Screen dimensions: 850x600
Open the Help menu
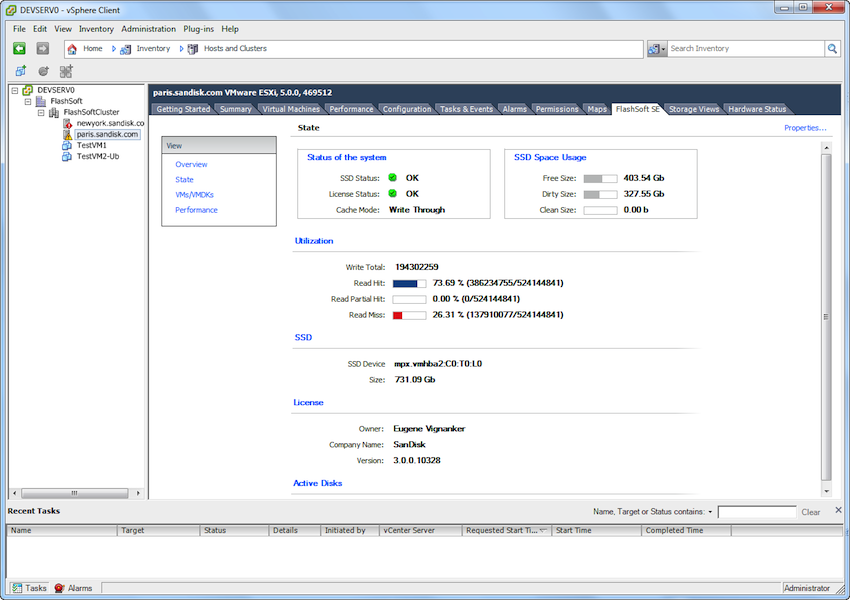[230, 29]
